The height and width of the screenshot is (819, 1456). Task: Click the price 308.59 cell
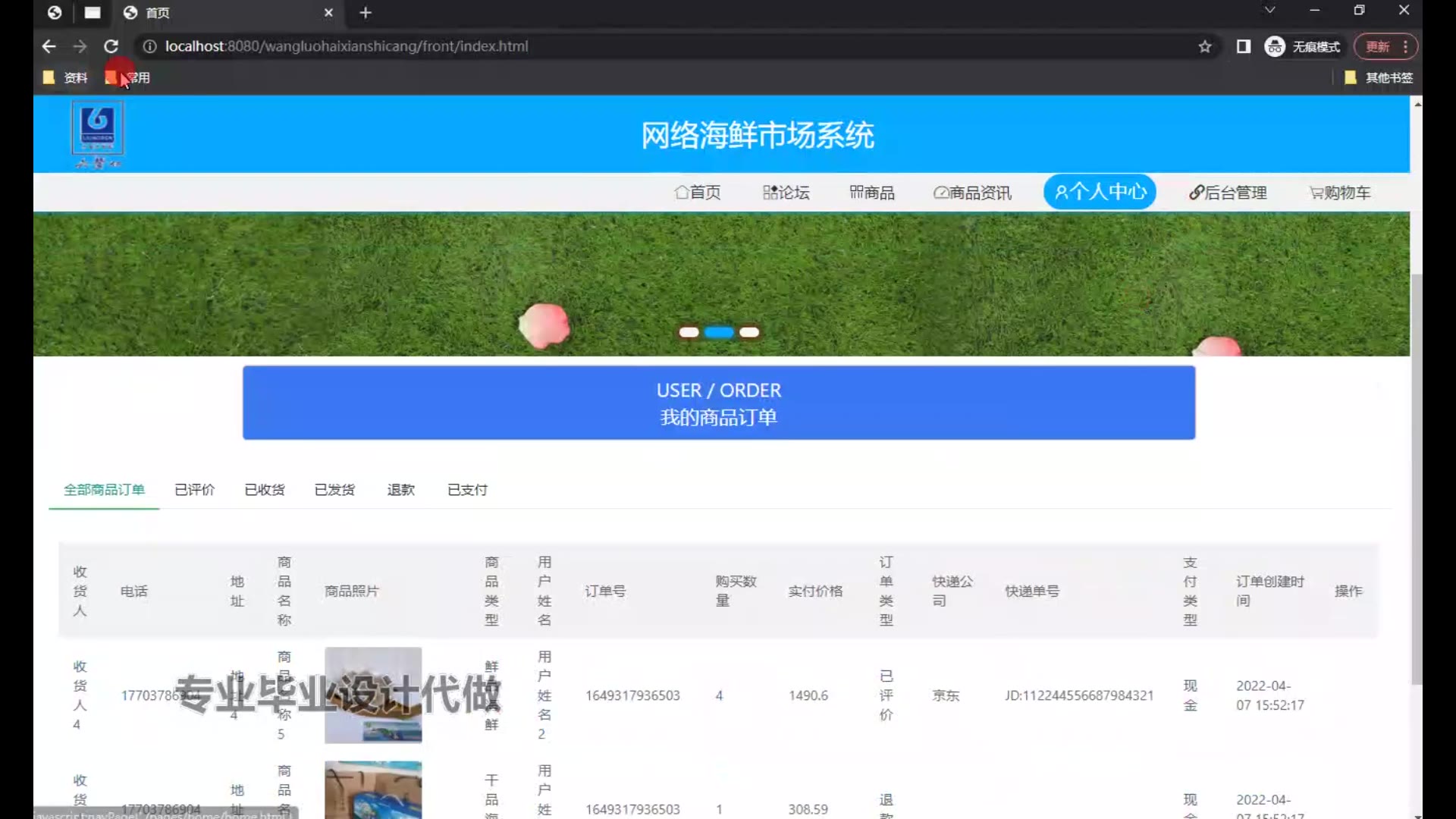[x=808, y=809]
